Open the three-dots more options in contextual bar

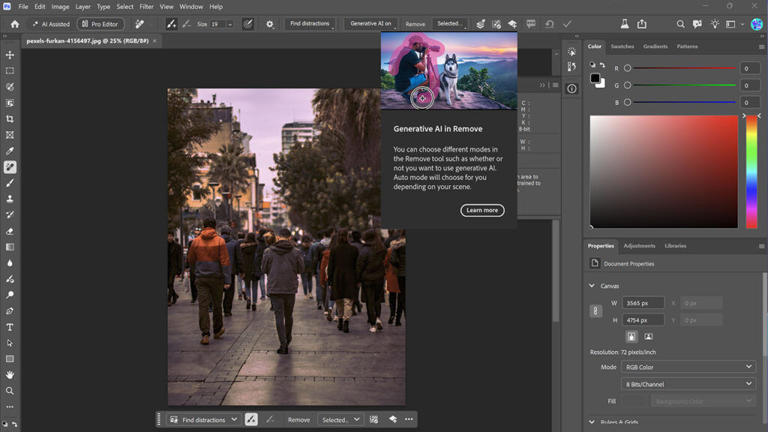tap(409, 419)
